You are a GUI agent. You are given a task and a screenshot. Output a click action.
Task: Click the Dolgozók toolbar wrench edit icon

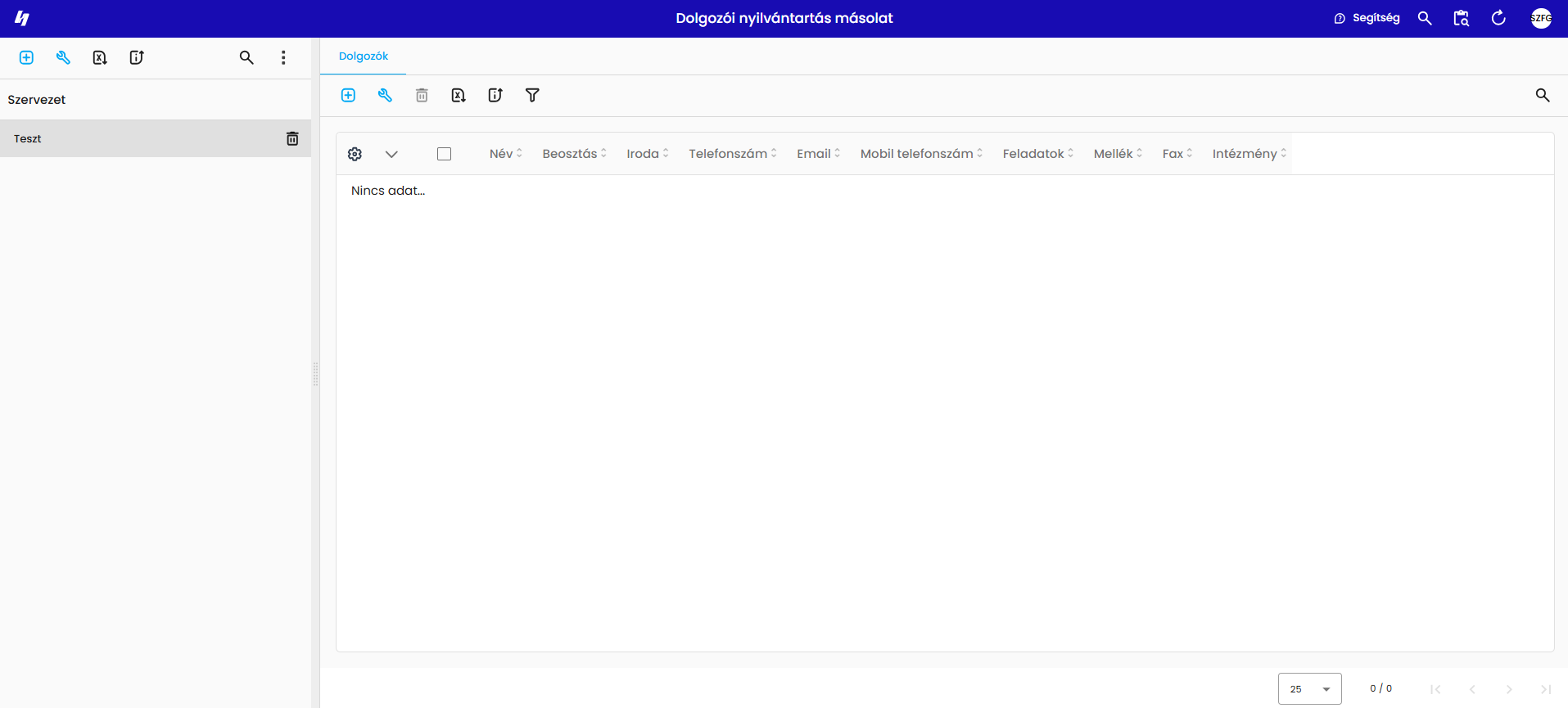click(x=385, y=95)
